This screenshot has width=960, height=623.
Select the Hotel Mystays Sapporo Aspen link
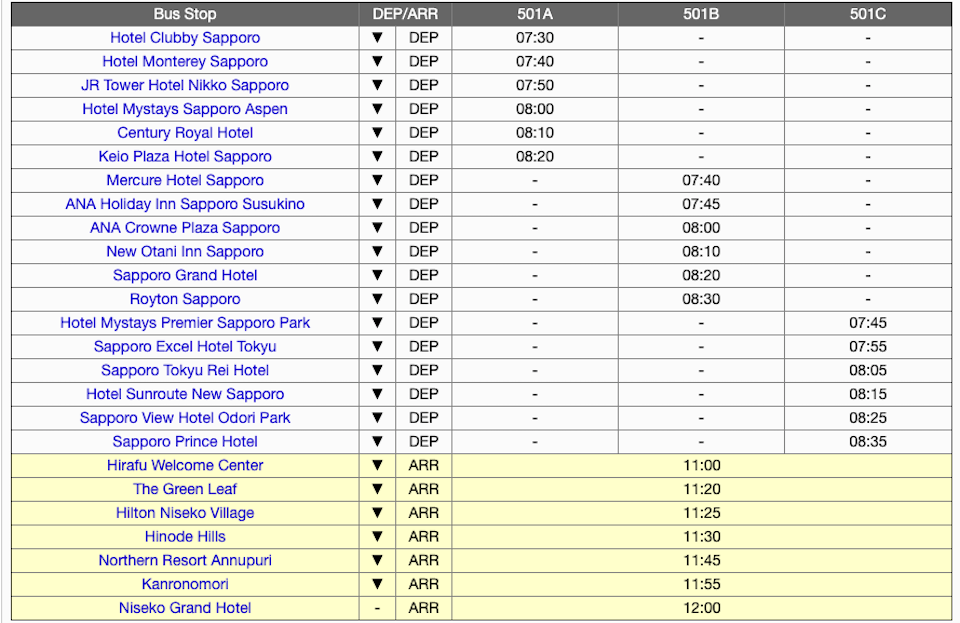click(x=185, y=109)
